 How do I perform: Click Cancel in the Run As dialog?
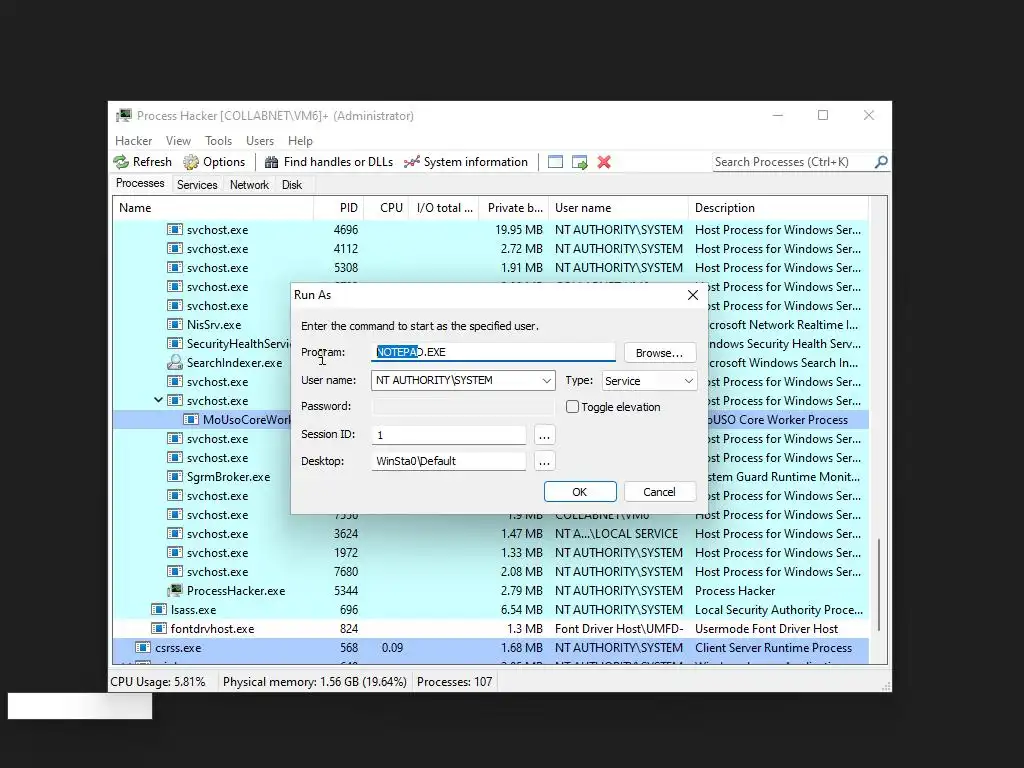(660, 492)
